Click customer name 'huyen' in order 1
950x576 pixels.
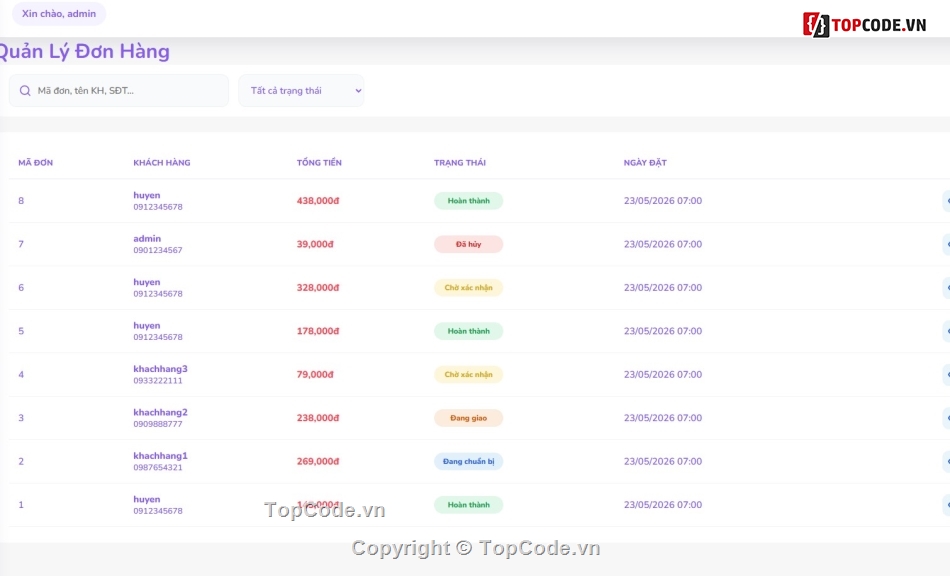pos(147,499)
